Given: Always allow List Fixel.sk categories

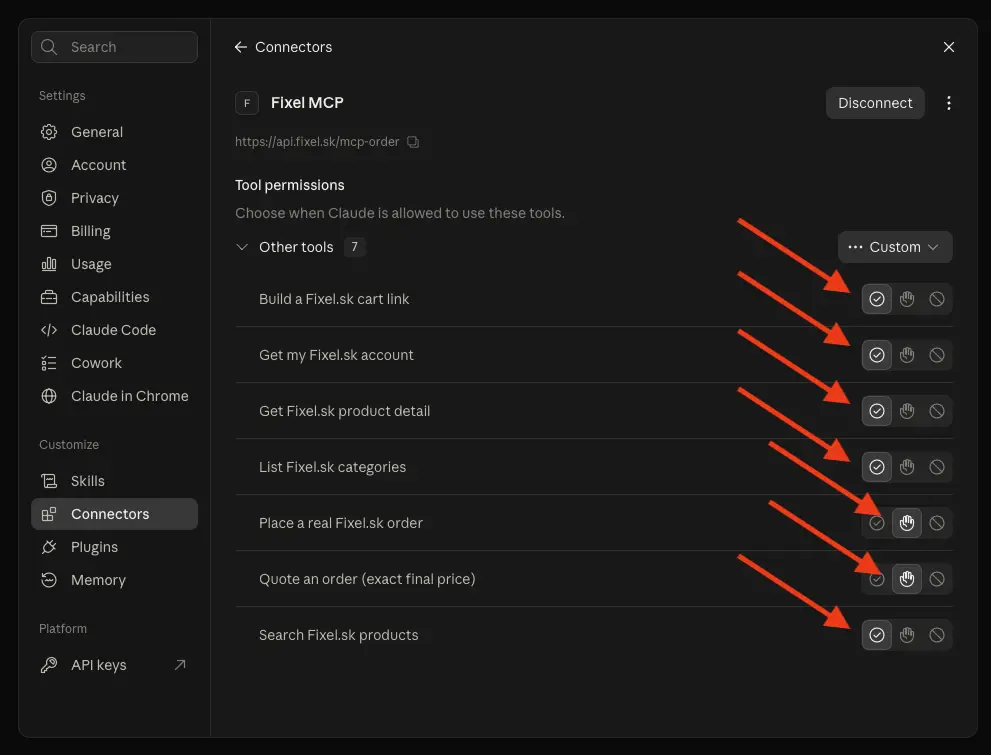Looking at the screenshot, I should pos(877,467).
